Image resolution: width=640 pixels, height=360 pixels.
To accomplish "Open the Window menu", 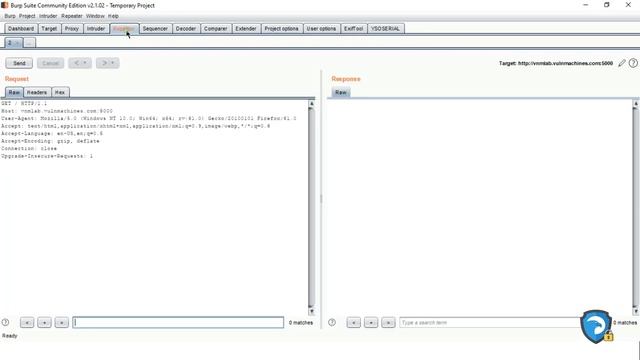I will click(x=95, y=16).
